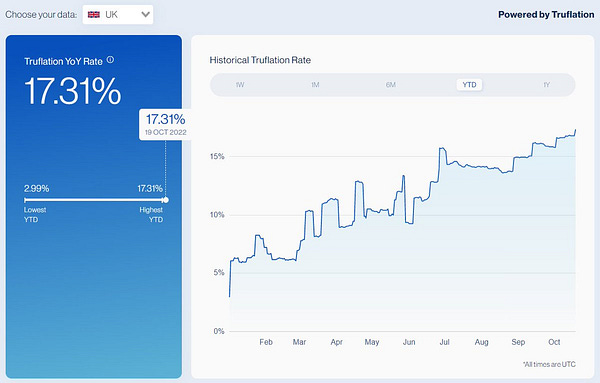This screenshot has height=383, width=600.
Task: Select the 6M time range tab
Action: [x=391, y=85]
